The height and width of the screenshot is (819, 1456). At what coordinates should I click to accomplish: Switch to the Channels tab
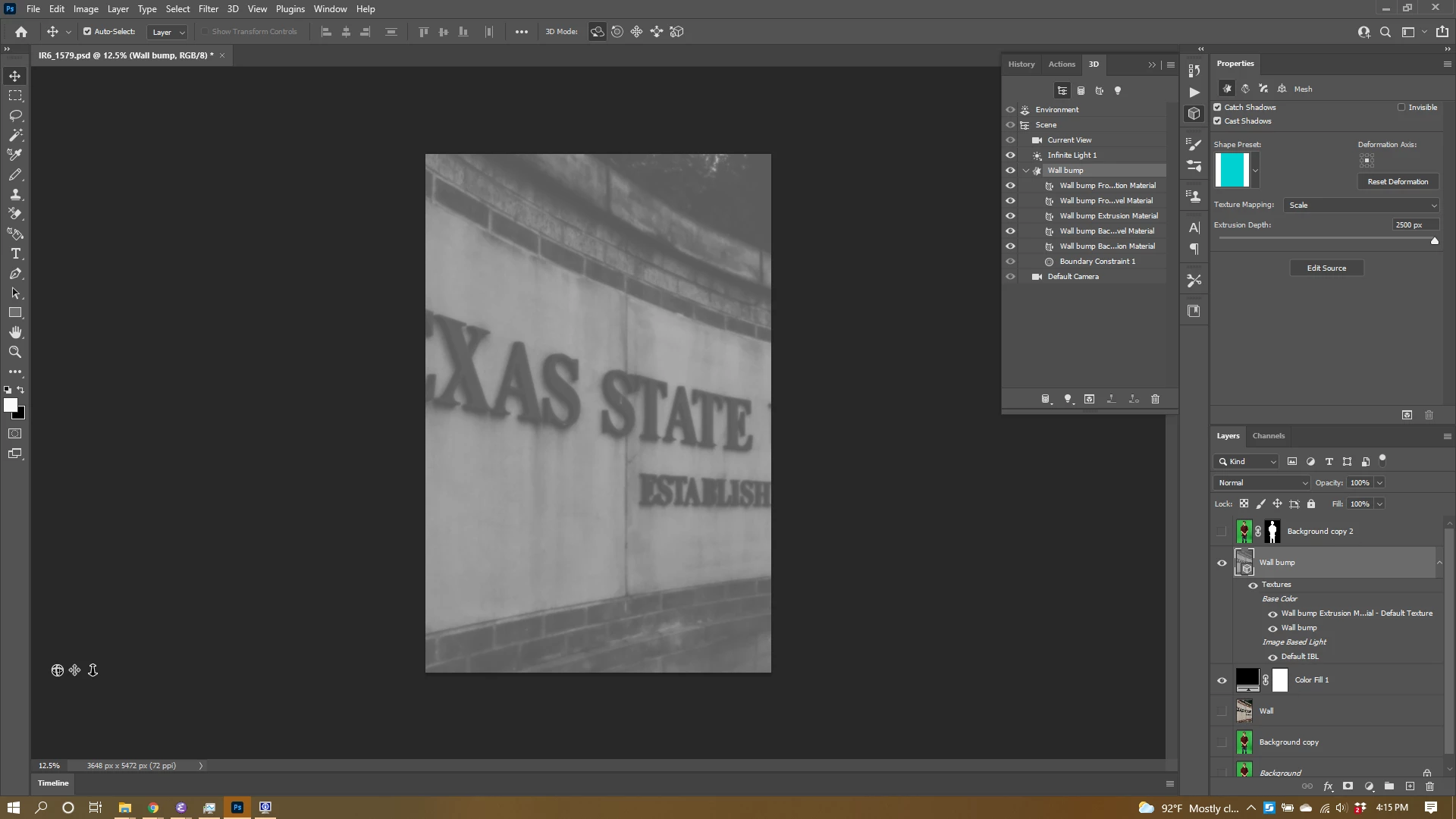(x=1268, y=436)
